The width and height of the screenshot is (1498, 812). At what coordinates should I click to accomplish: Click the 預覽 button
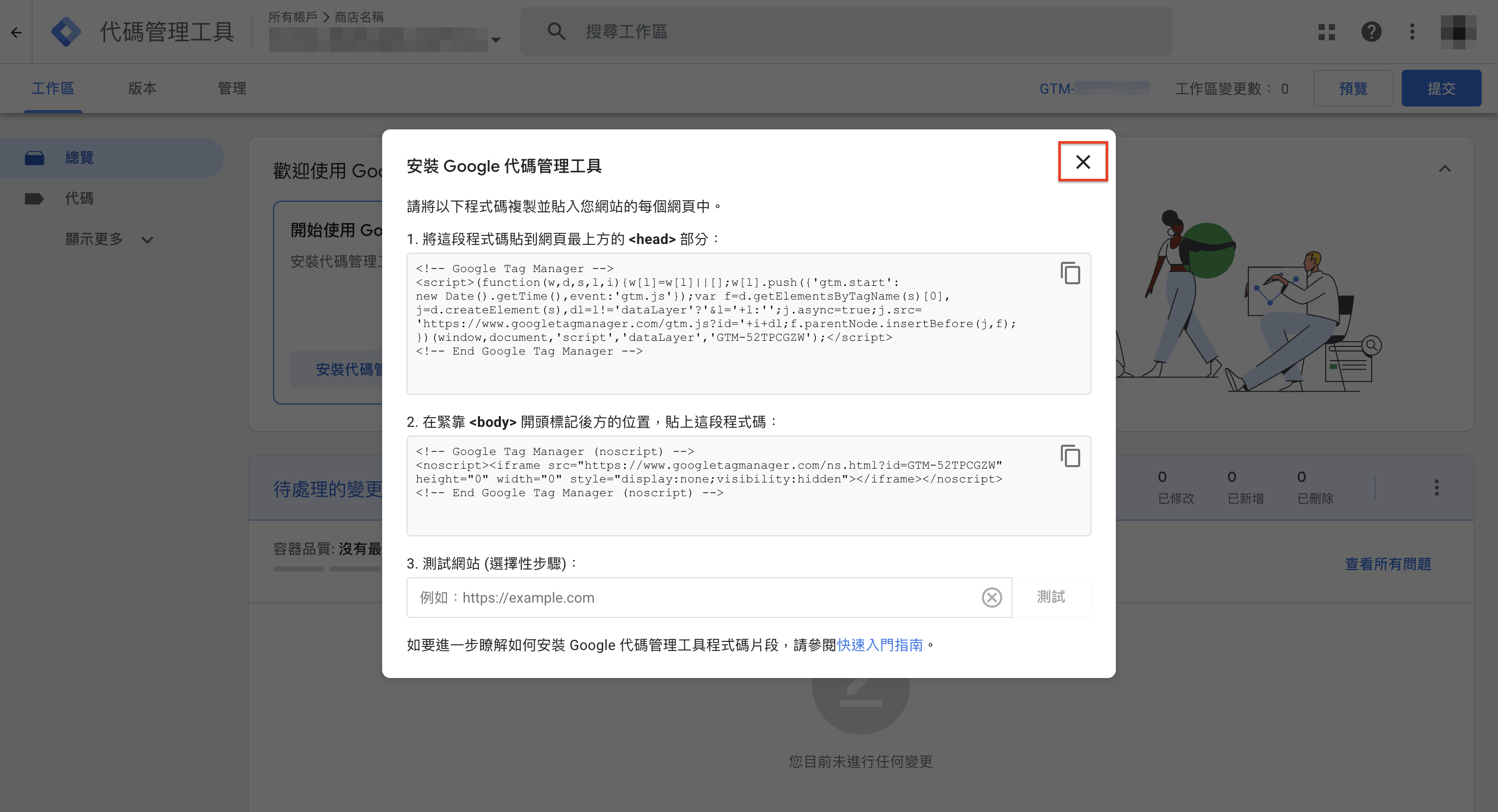[x=1353, y=88]
